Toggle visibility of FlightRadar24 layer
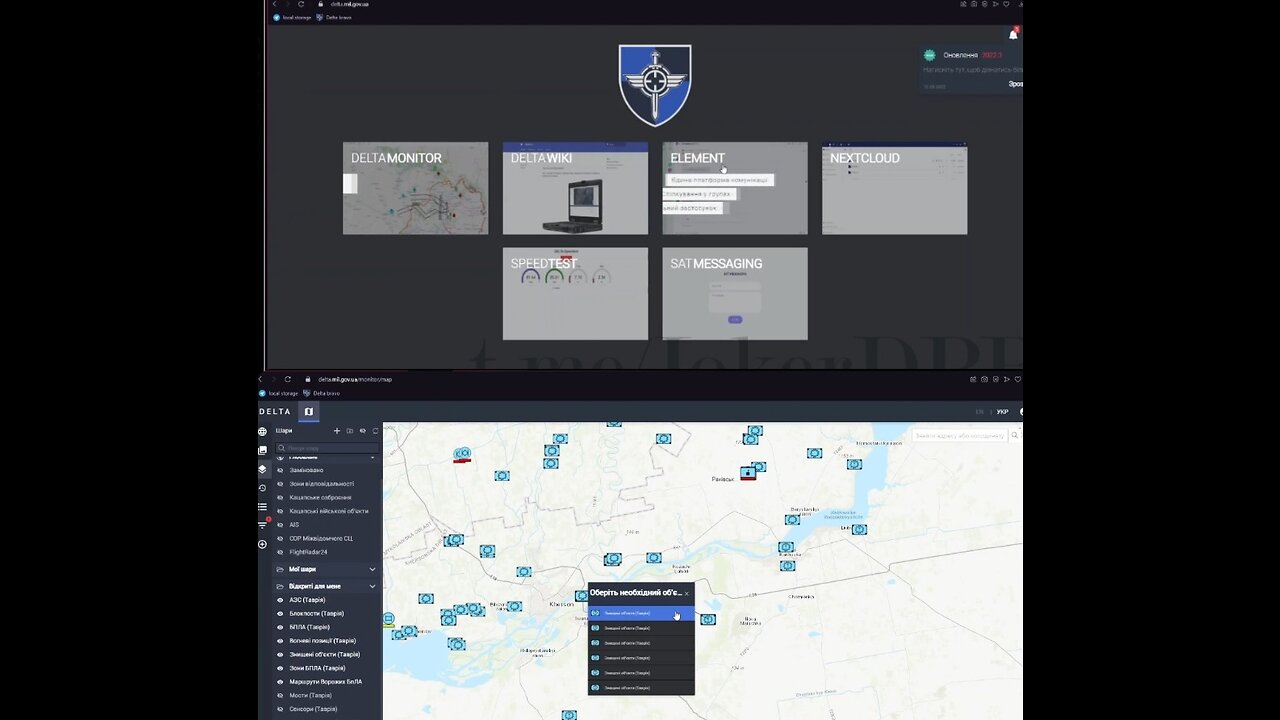Screen dimensions: 1280x720 tap(281, 552)
